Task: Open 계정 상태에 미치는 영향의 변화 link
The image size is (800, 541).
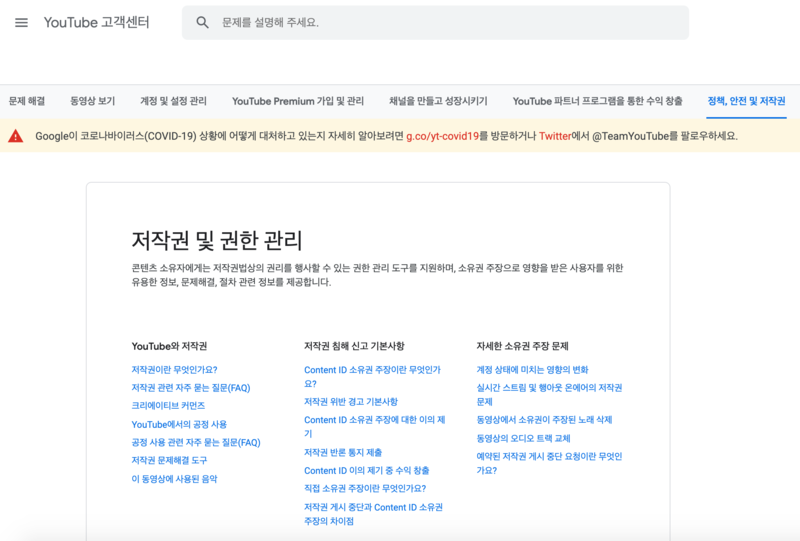Action: (532, 370)
